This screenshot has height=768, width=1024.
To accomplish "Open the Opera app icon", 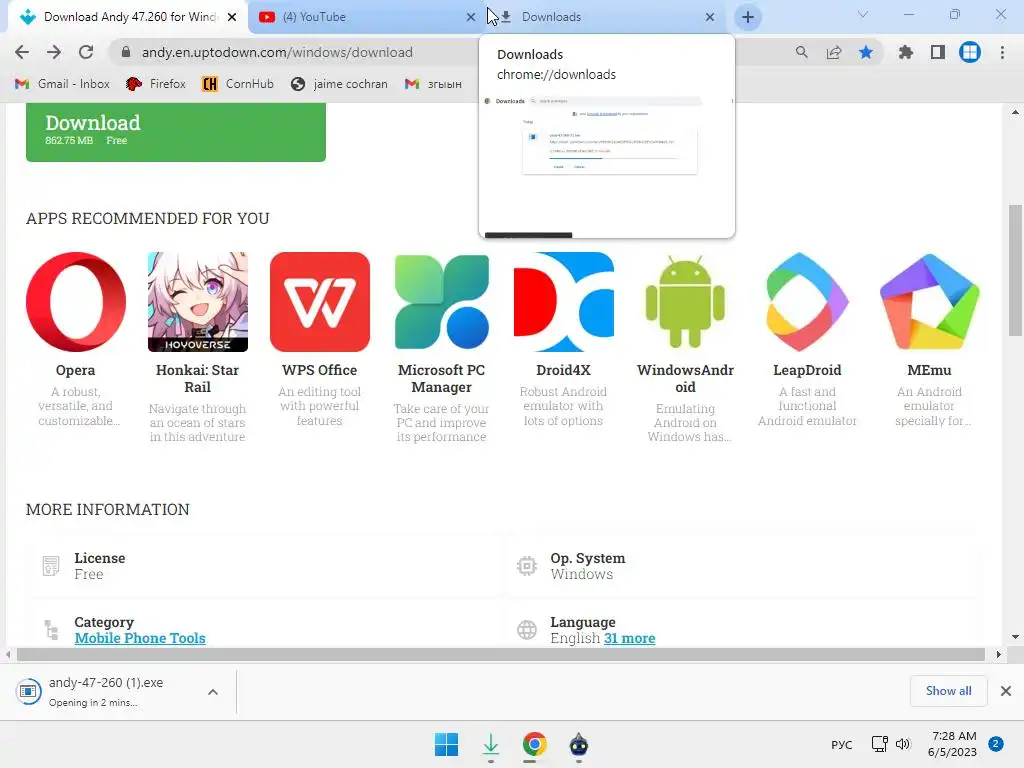I will pyautogui.click(x=76, y=302).
